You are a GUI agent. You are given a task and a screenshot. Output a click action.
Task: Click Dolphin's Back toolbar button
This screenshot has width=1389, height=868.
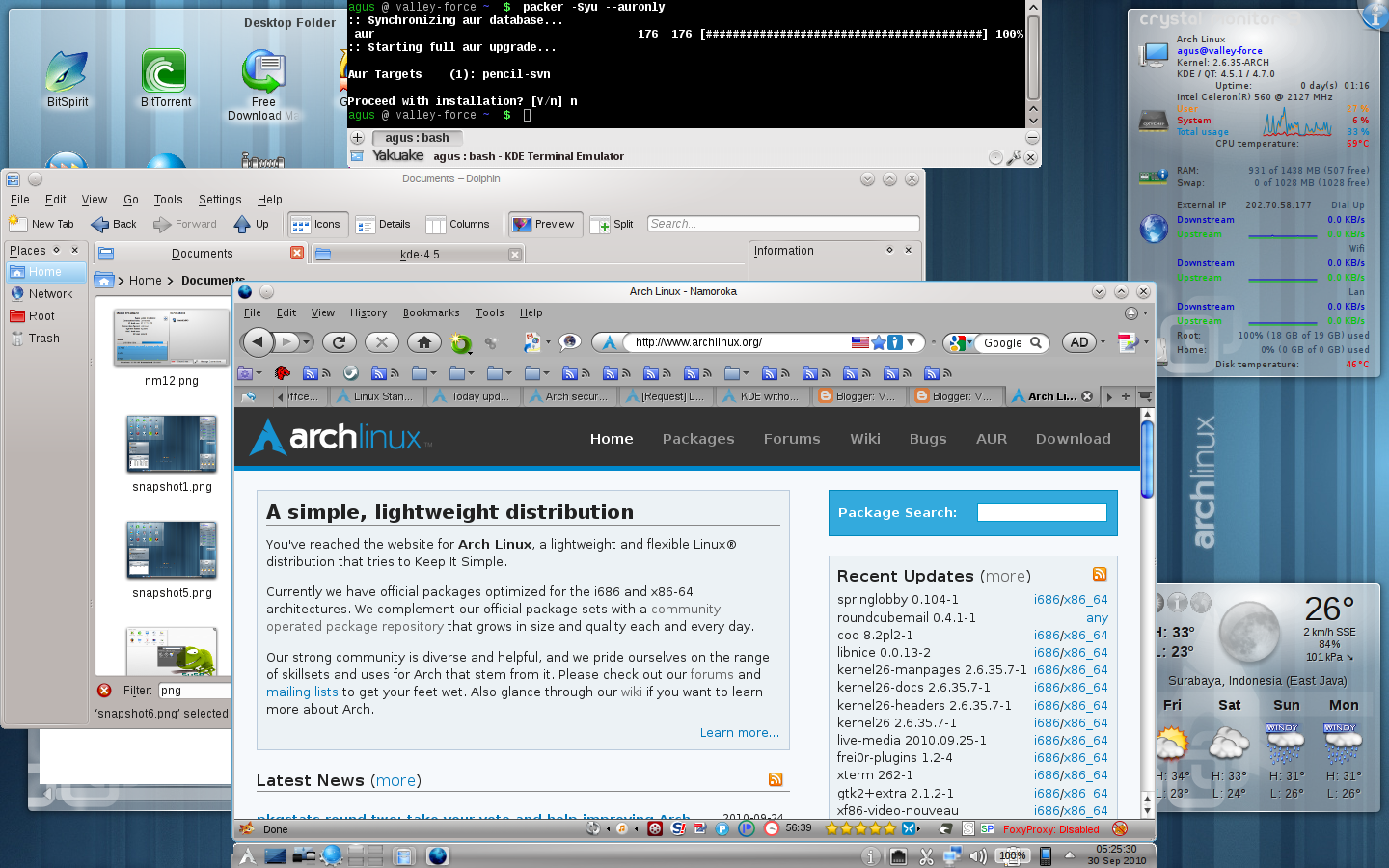tap(114, 224)
